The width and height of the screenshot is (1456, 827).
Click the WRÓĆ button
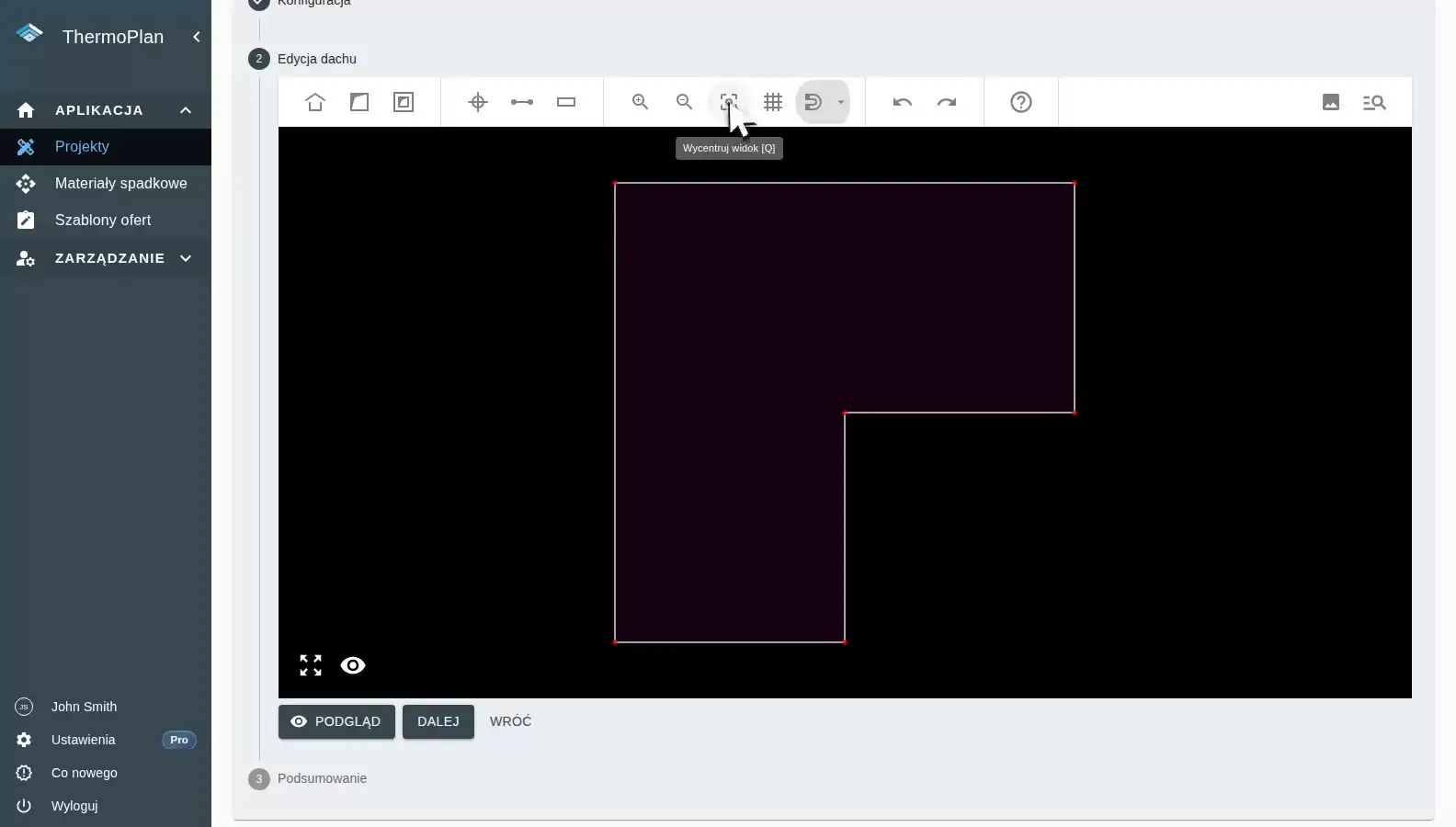510,721
